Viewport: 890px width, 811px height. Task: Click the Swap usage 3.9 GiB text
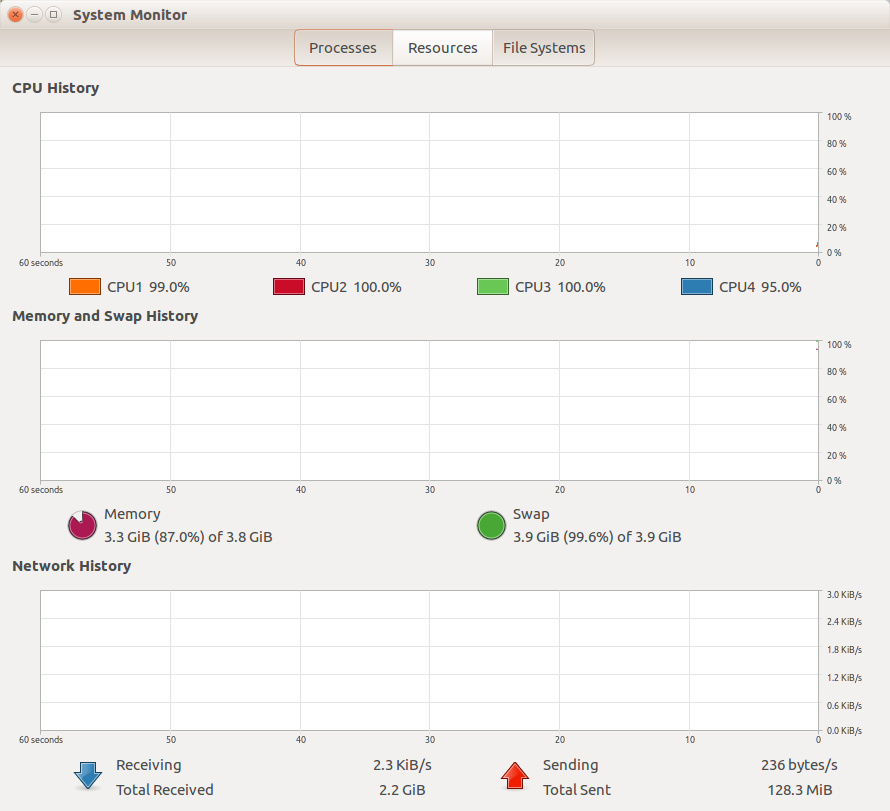pos(597,537)
